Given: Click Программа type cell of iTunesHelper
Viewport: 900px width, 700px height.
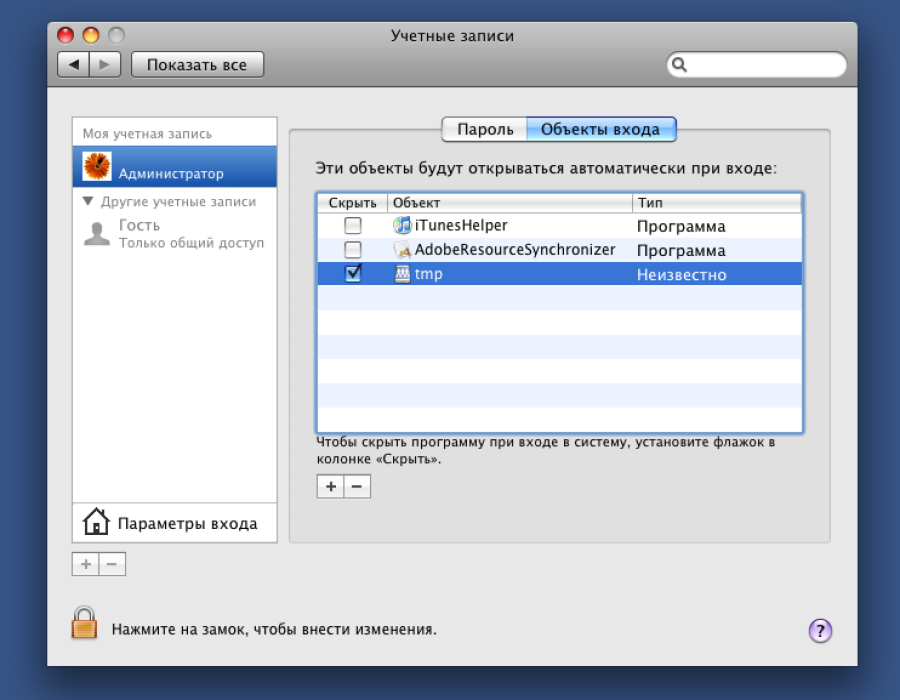Looking at the screenshot, I should 681,227.
